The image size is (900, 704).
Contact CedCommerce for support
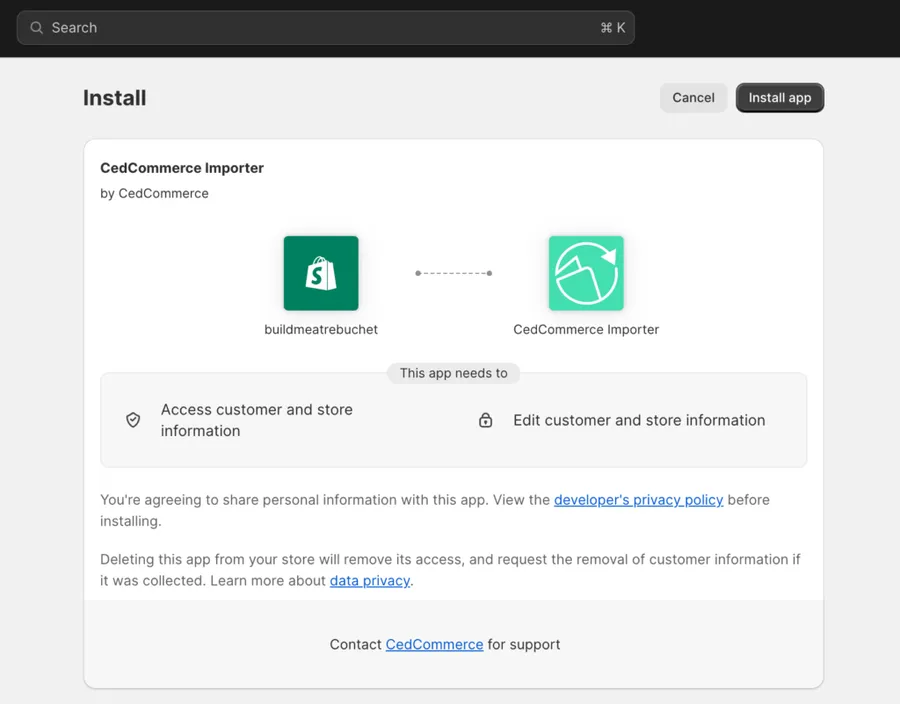click(x=434, y=644)
